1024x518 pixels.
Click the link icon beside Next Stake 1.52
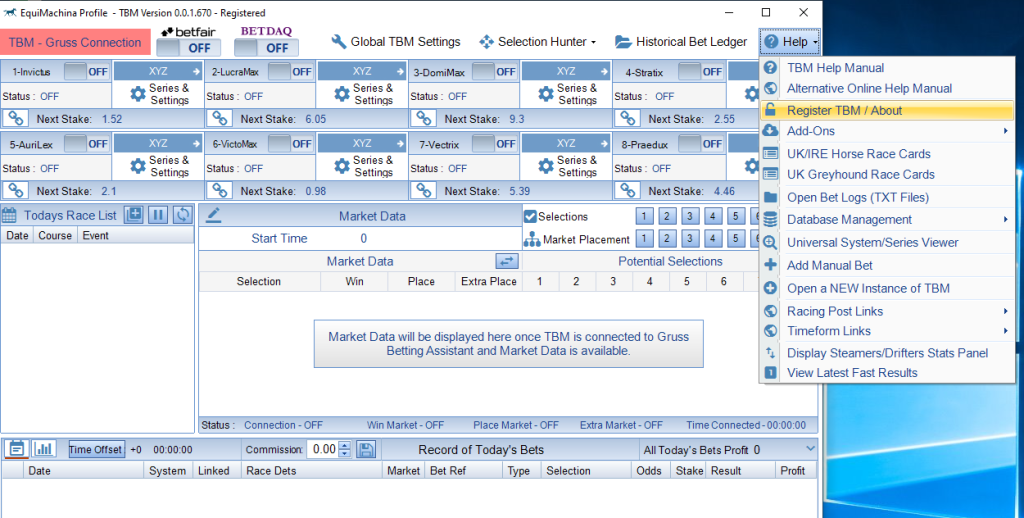click(x=16, y=119)
